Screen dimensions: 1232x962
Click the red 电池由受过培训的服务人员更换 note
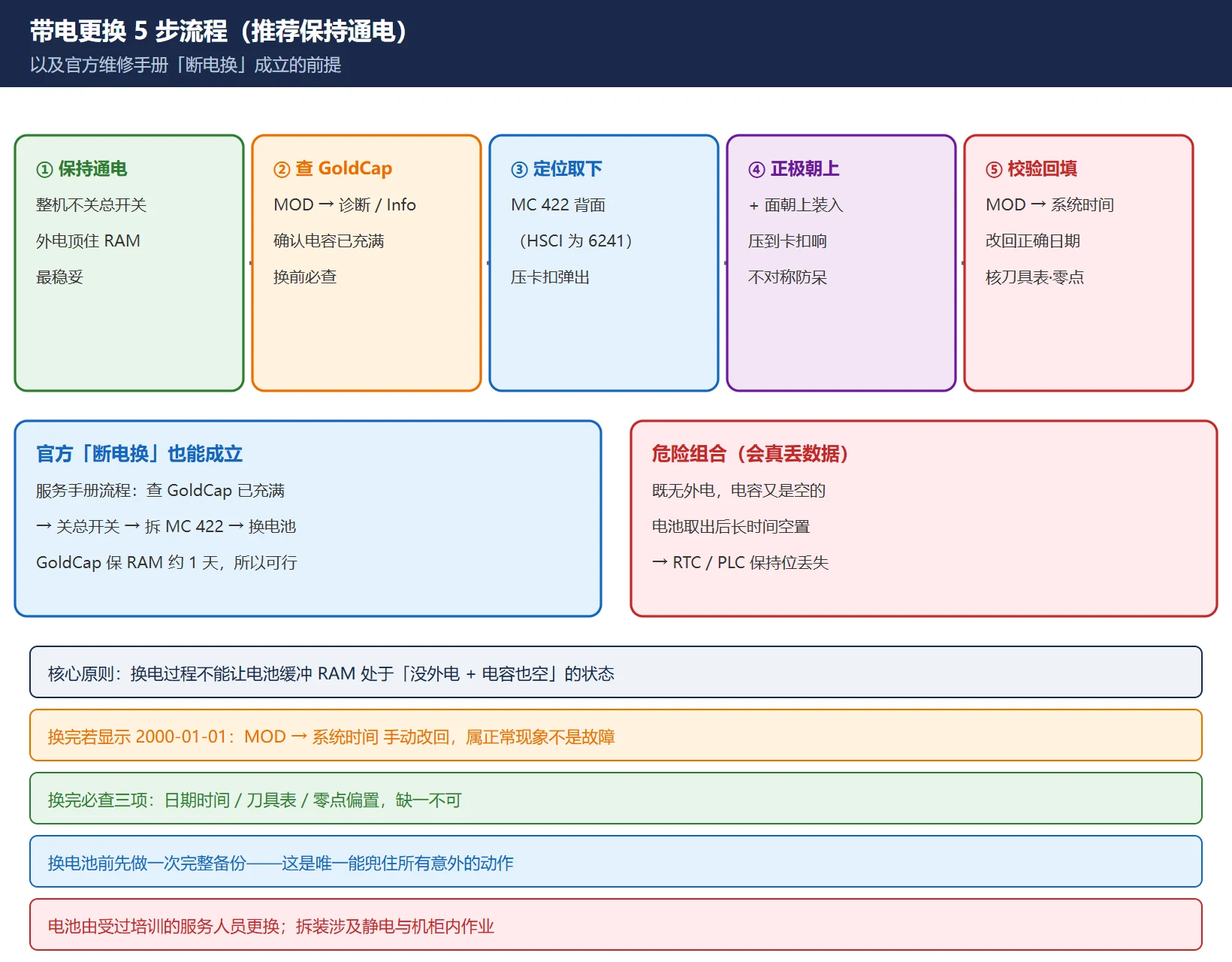point(616,924)
